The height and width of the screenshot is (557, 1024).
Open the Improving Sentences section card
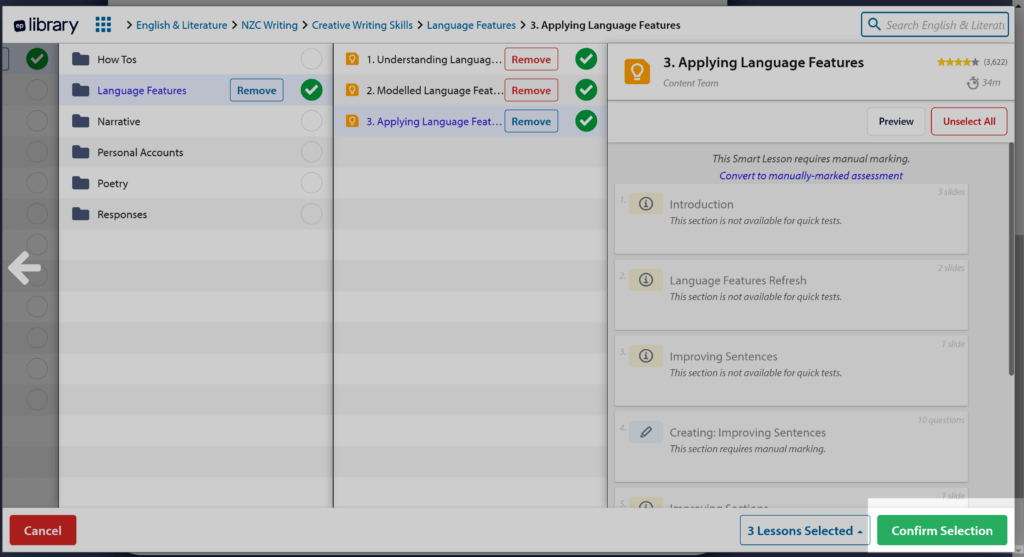(791, 371)
